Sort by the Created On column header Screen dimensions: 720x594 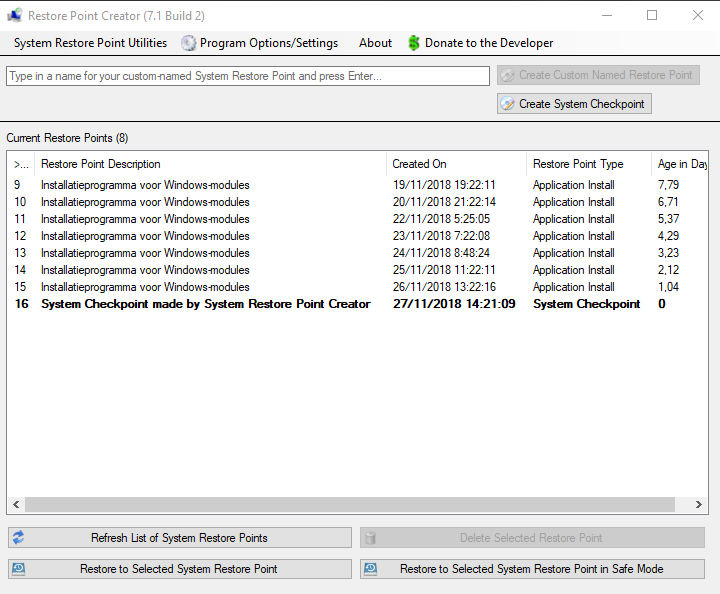(419, 164)
